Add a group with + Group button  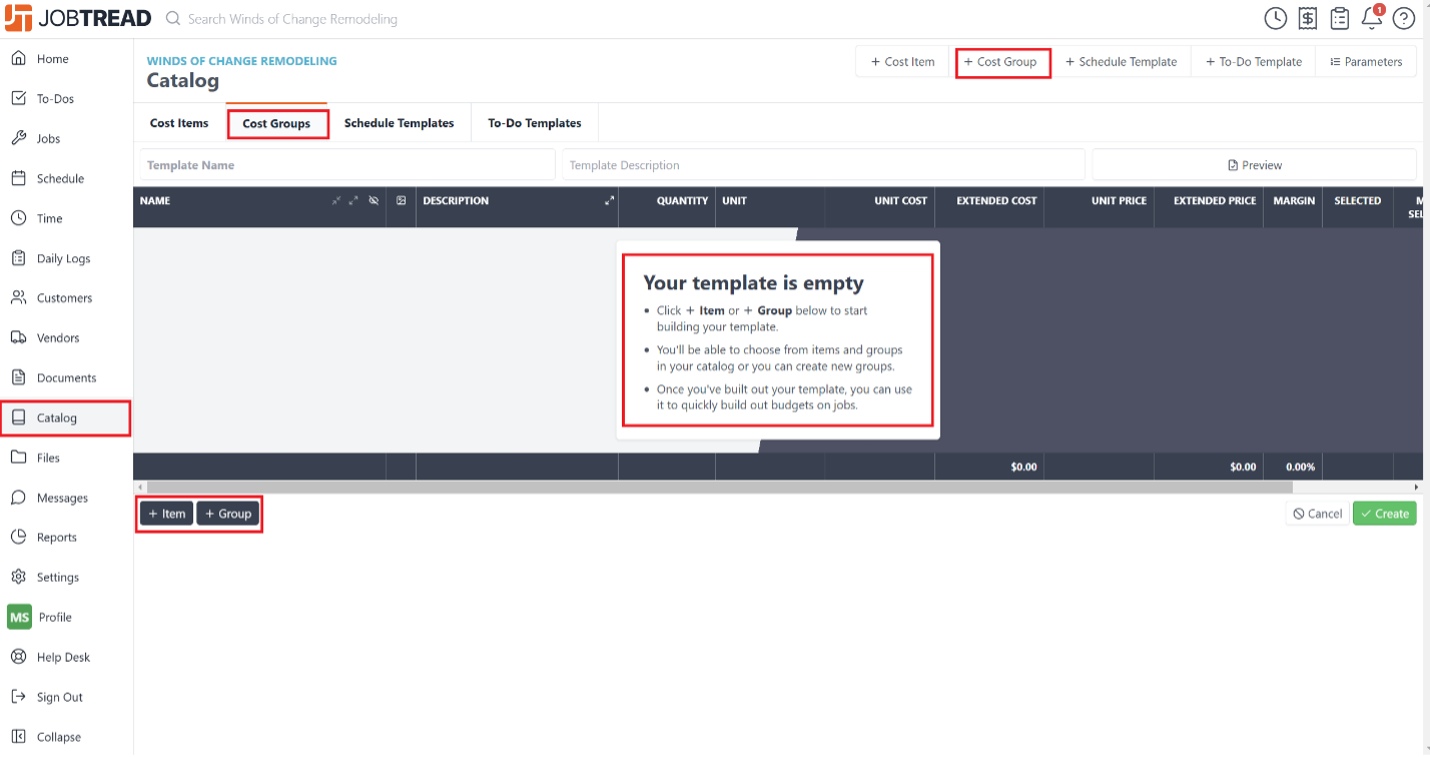pos(228,514)
